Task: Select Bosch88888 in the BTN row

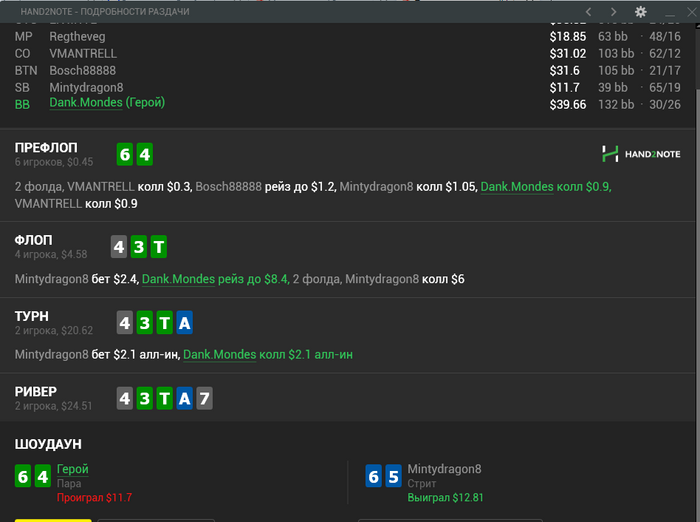Action: point(83,71)
